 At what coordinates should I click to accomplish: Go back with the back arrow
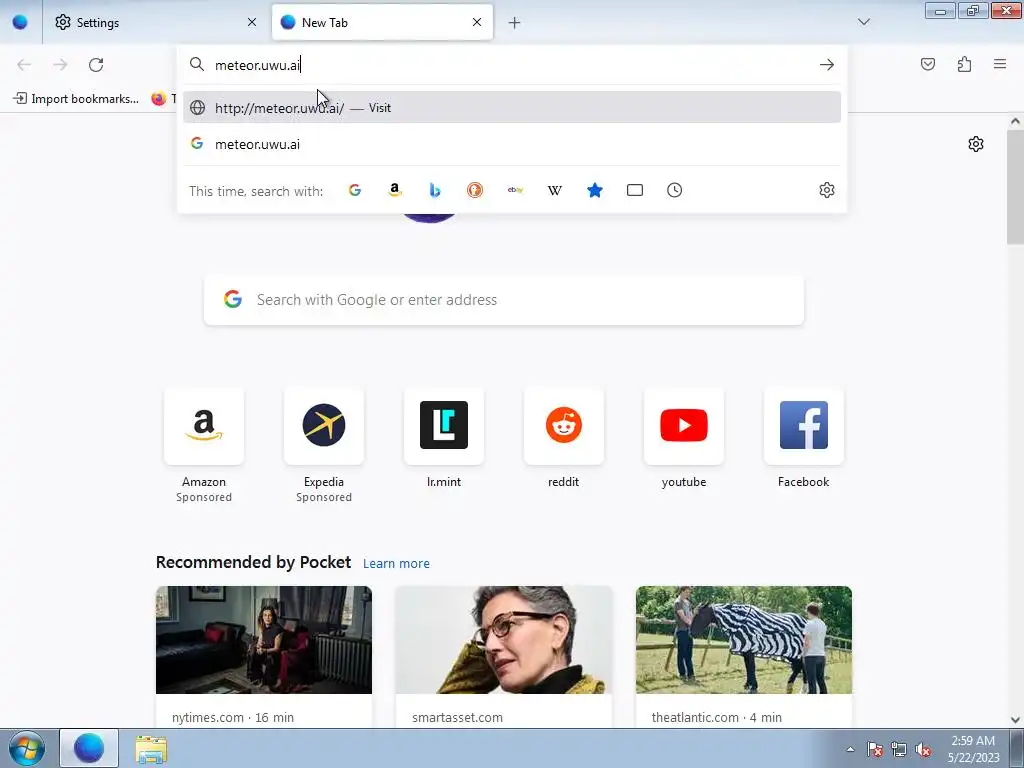(24, 65)
